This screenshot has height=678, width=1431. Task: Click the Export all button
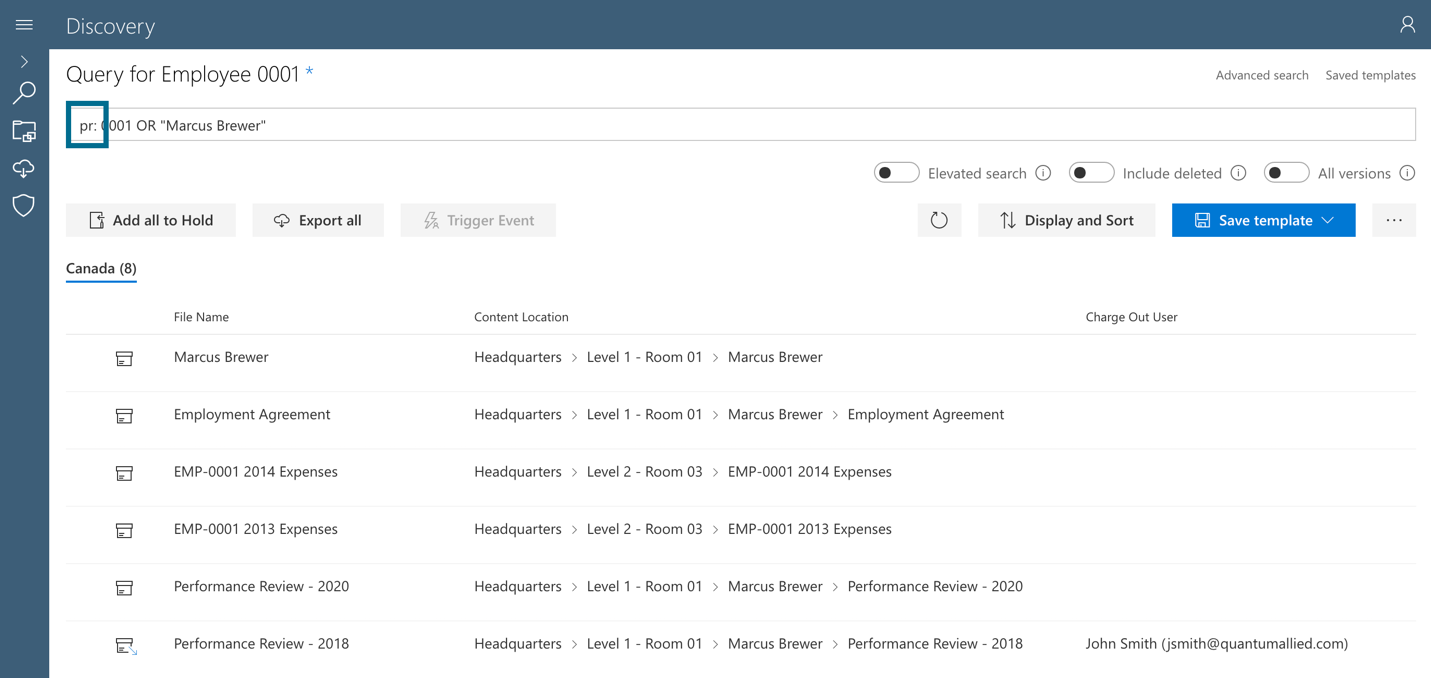[318, 220]
